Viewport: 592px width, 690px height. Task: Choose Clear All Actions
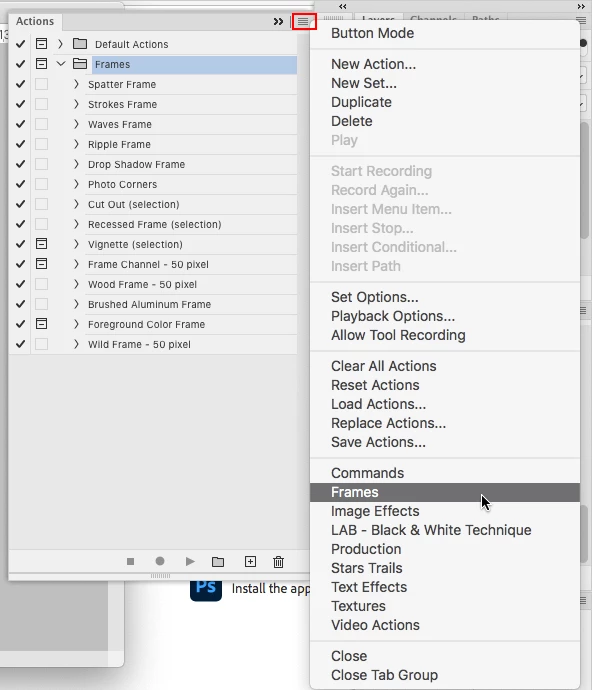point(445,366)
